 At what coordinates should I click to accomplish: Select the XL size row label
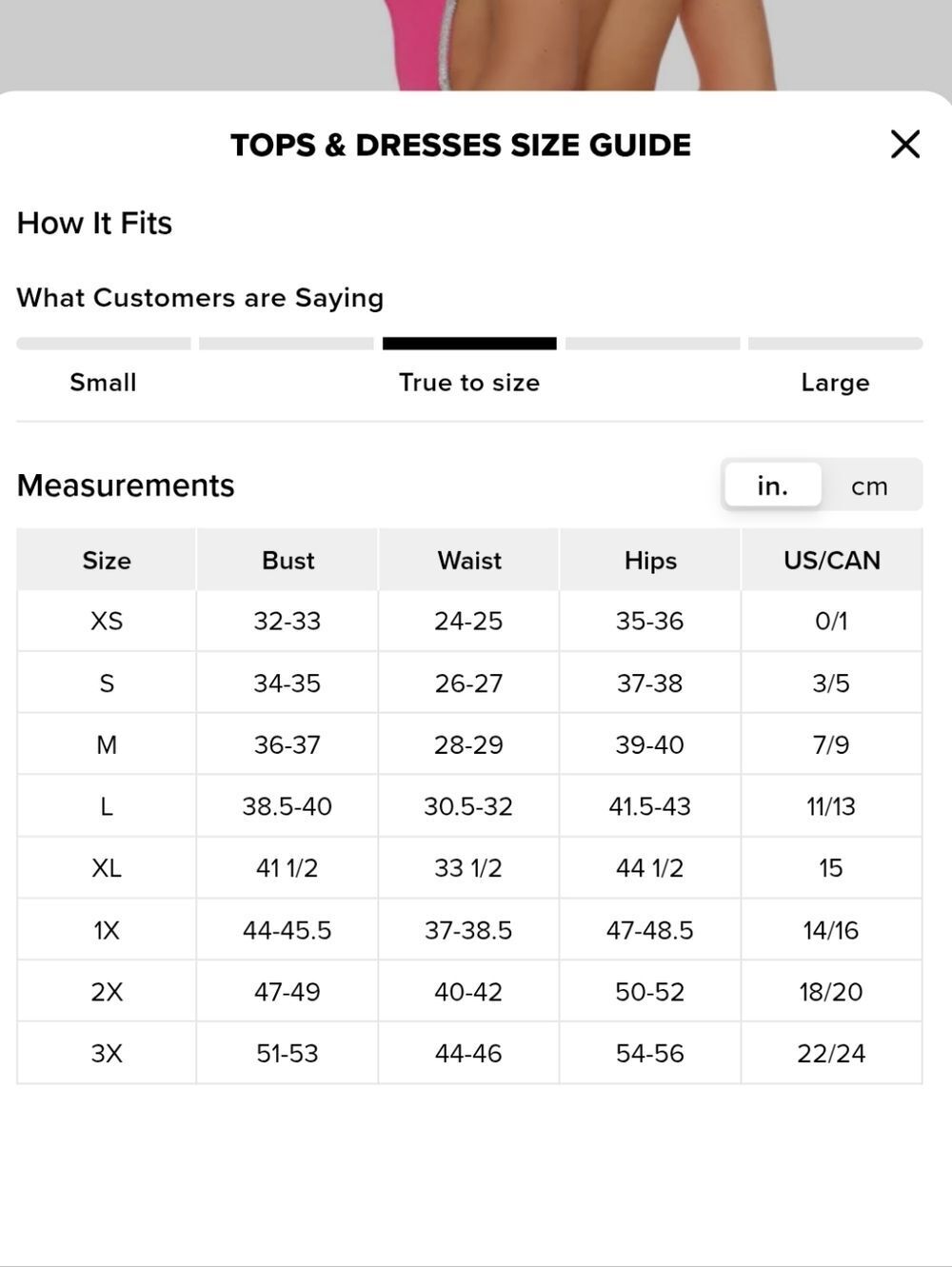point(107,868)
